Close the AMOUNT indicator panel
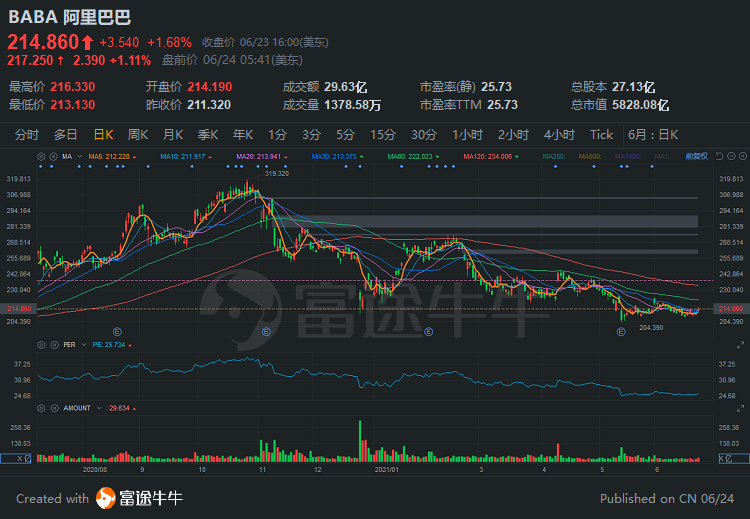 (55, 408)
